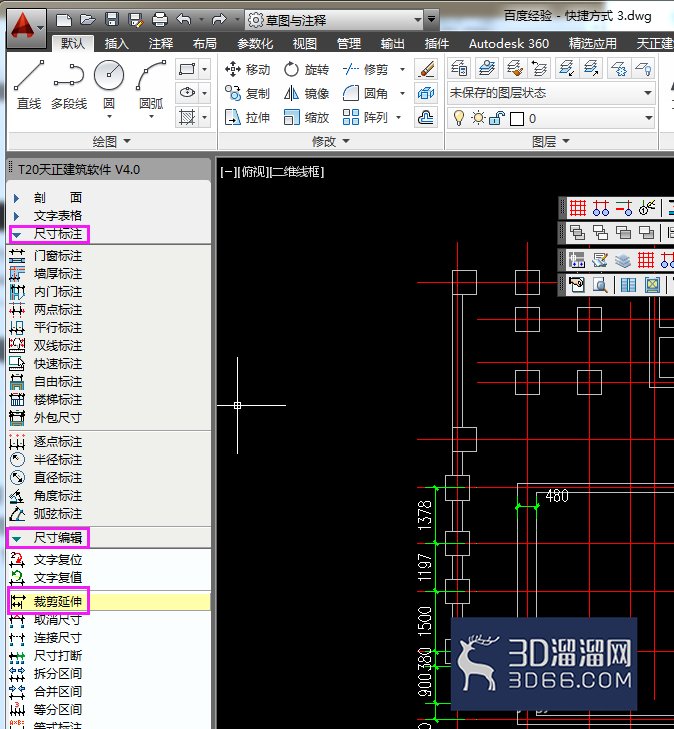Select 快速标注 command
This screenshot has width=674, height=729.
click(58, 364)
